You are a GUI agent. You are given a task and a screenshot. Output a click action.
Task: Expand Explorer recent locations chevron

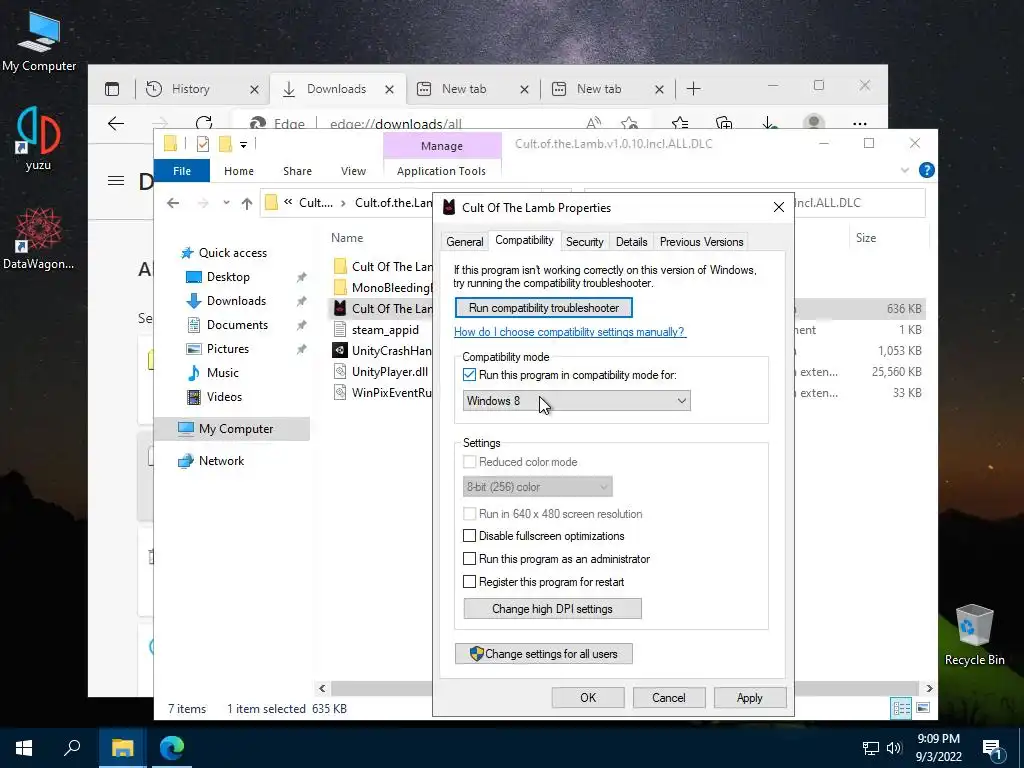coord(226,203)
